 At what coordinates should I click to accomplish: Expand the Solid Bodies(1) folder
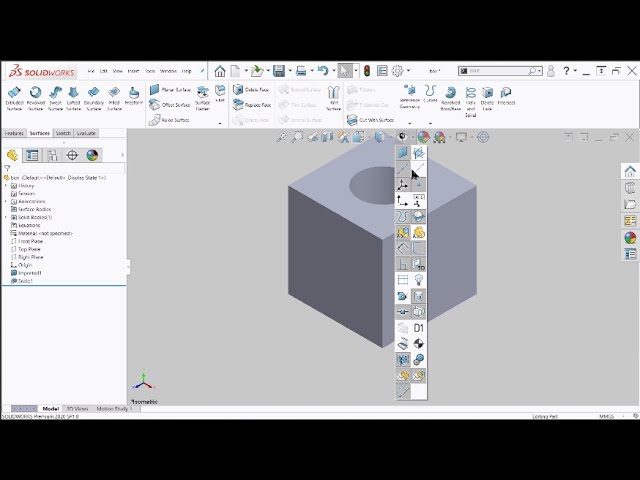click(x=6, y=217)
